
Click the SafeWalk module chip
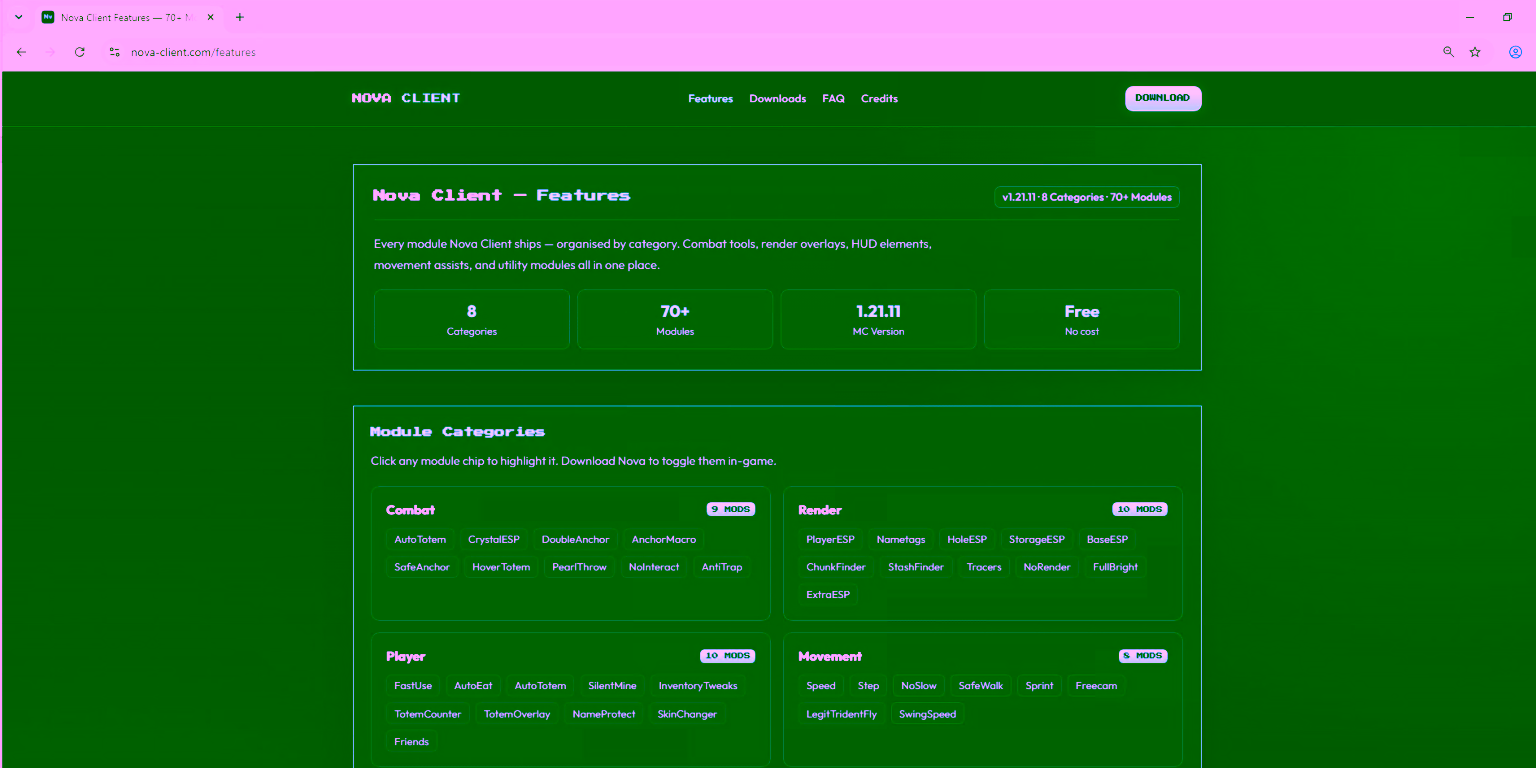click(981, 686)
